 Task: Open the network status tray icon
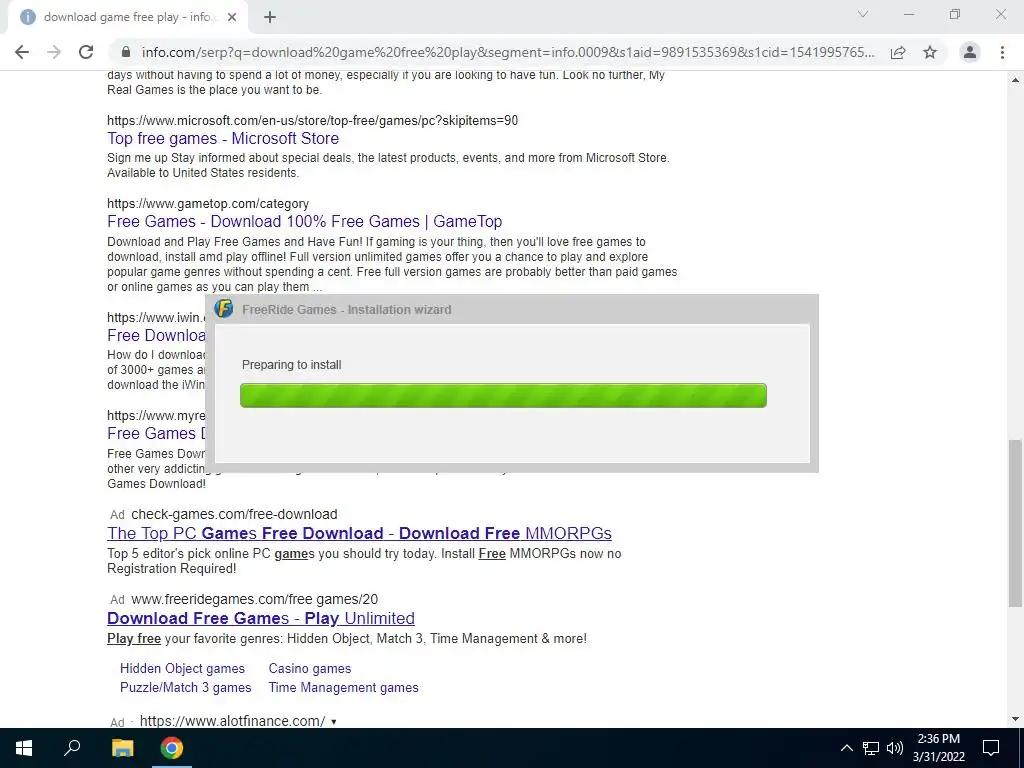pos(871,748)
